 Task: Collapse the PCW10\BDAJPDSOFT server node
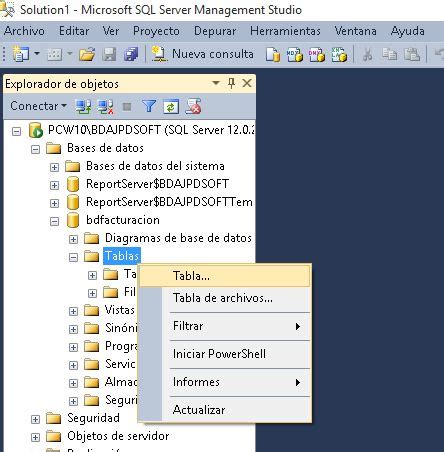[16, 131]
